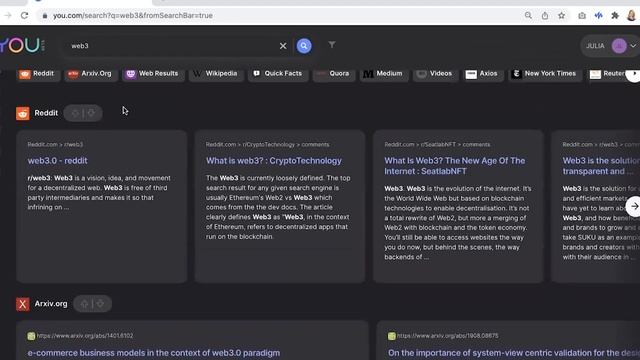
Task: Click the arxiv.org/abs/1401.6102 URL
Action: (x=85, y=336)
